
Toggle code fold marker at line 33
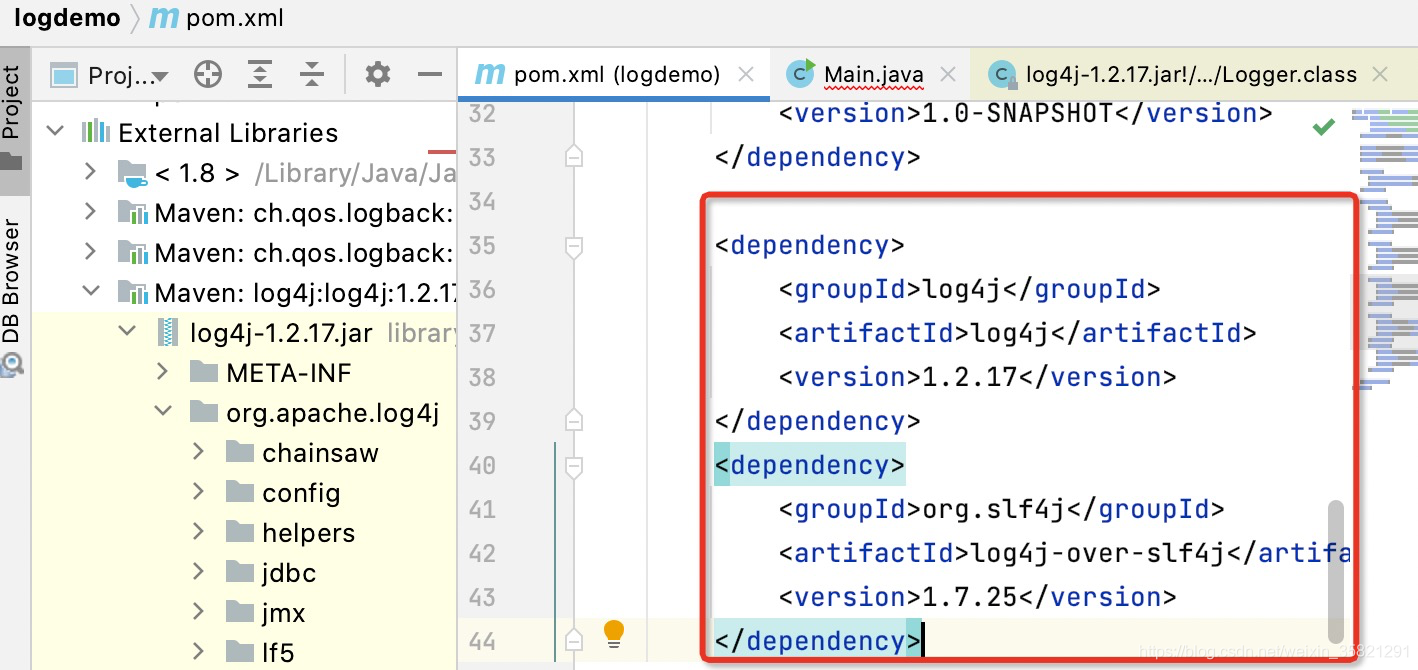click(x=574, y=157)
